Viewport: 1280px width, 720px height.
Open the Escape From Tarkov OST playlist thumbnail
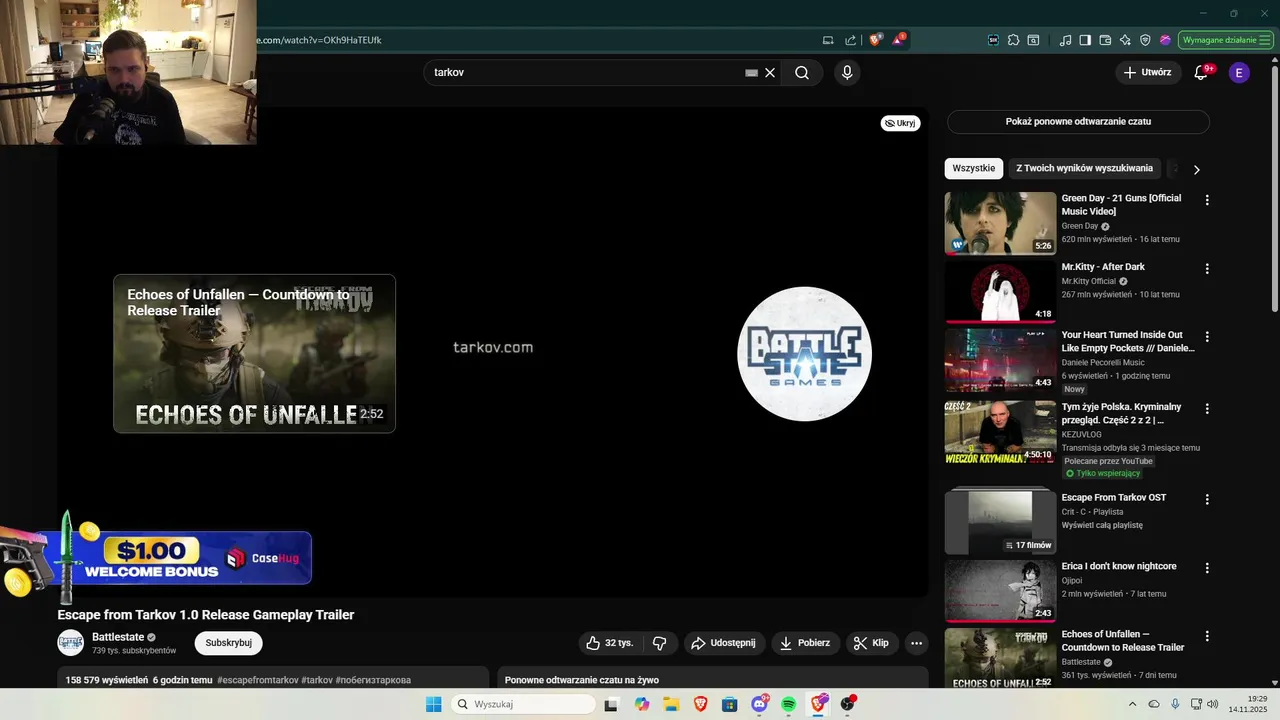(1000, 520)
